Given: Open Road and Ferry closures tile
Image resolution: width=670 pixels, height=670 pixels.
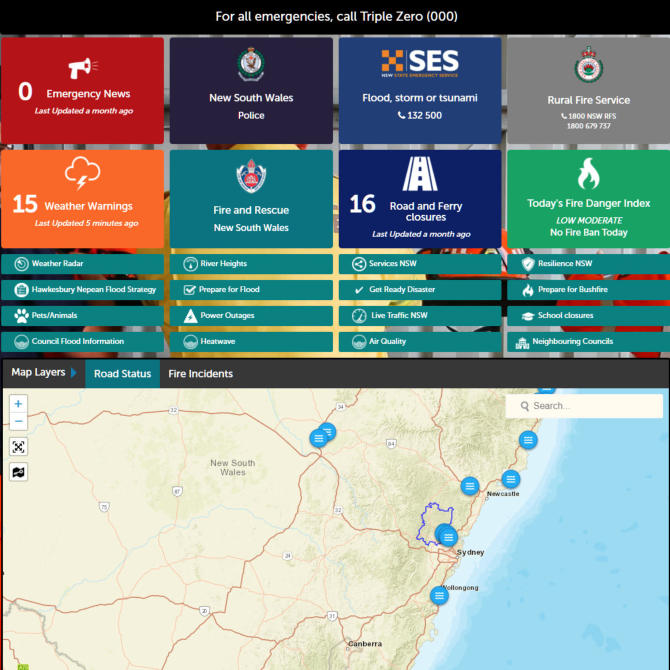Looking at the screenshot, I should pos(420,199).
